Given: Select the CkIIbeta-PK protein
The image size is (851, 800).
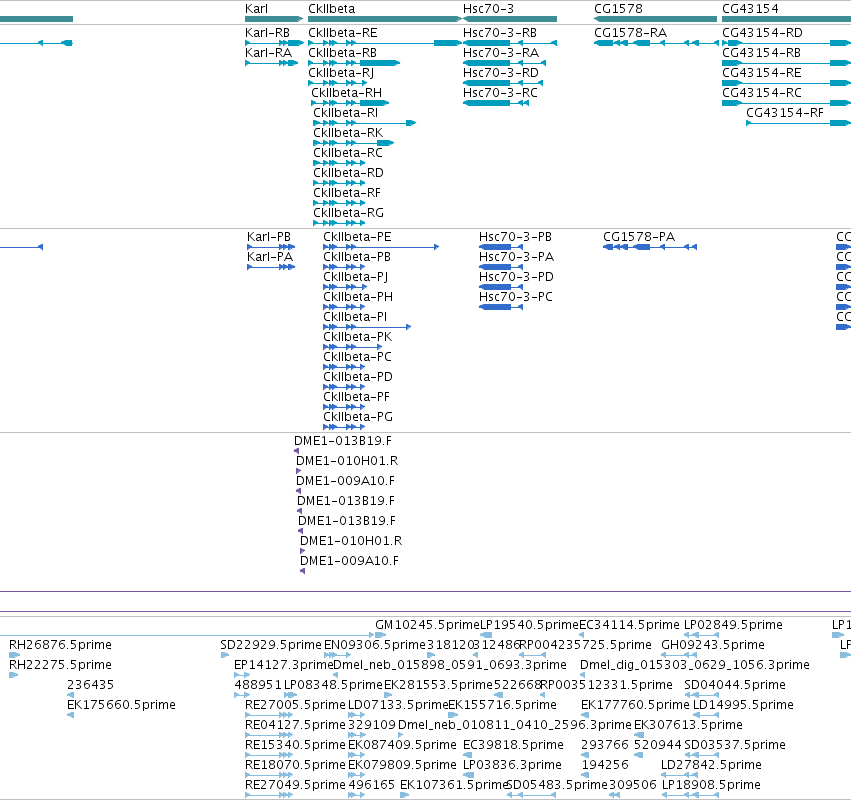Looking at the screenshot, I should [x=357, y=338].
